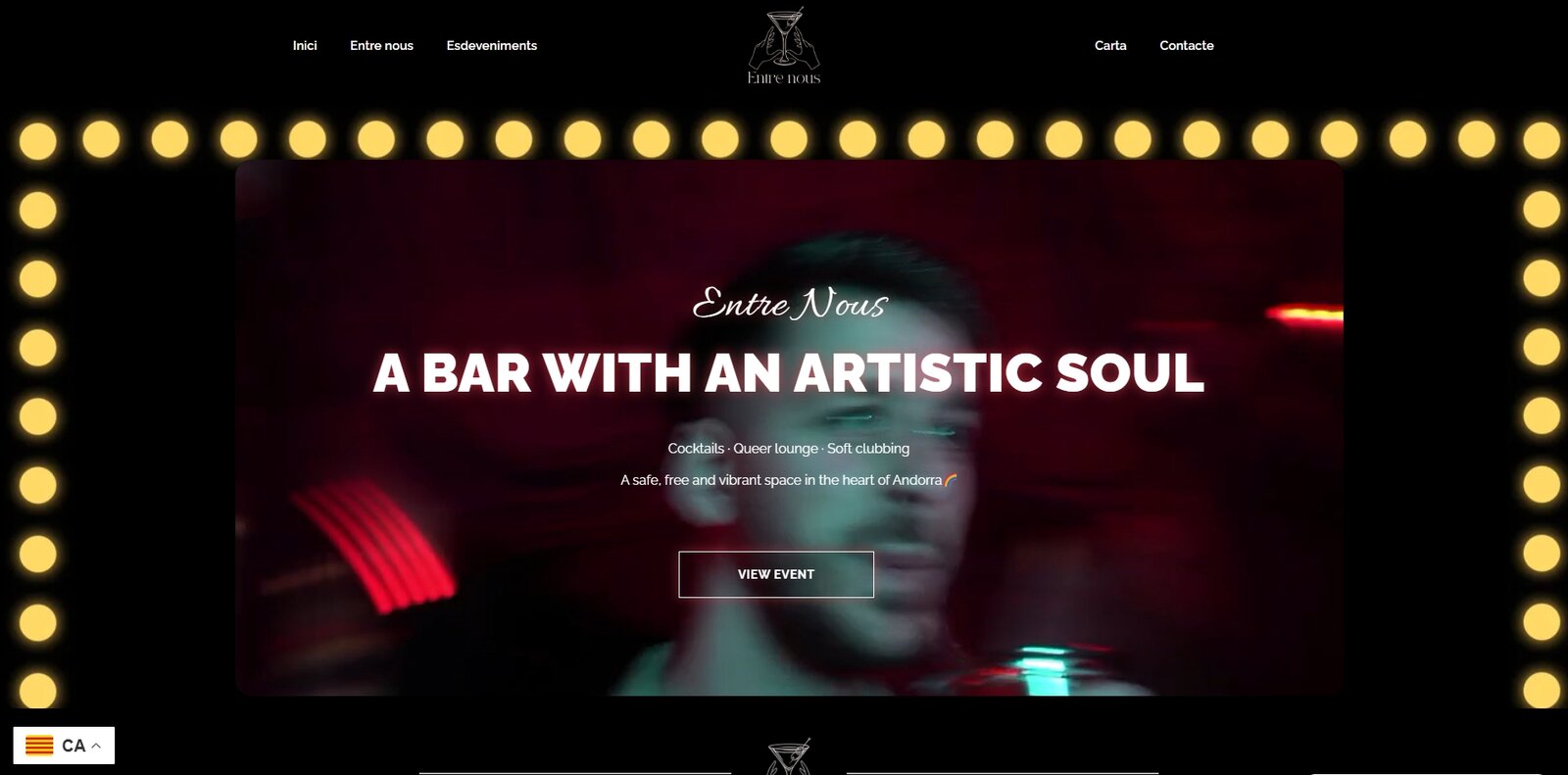Click the safe, free and vibrant space text

781,480
